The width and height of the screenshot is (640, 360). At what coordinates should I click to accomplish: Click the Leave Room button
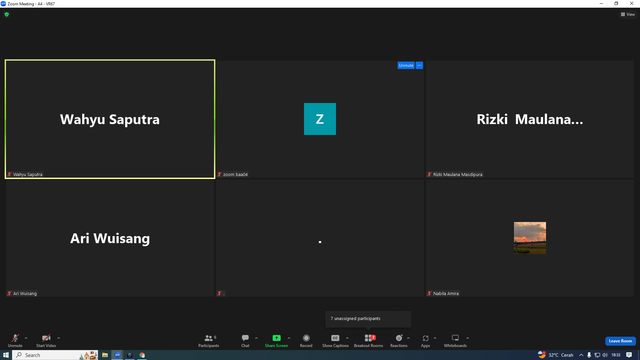point(620,341)
